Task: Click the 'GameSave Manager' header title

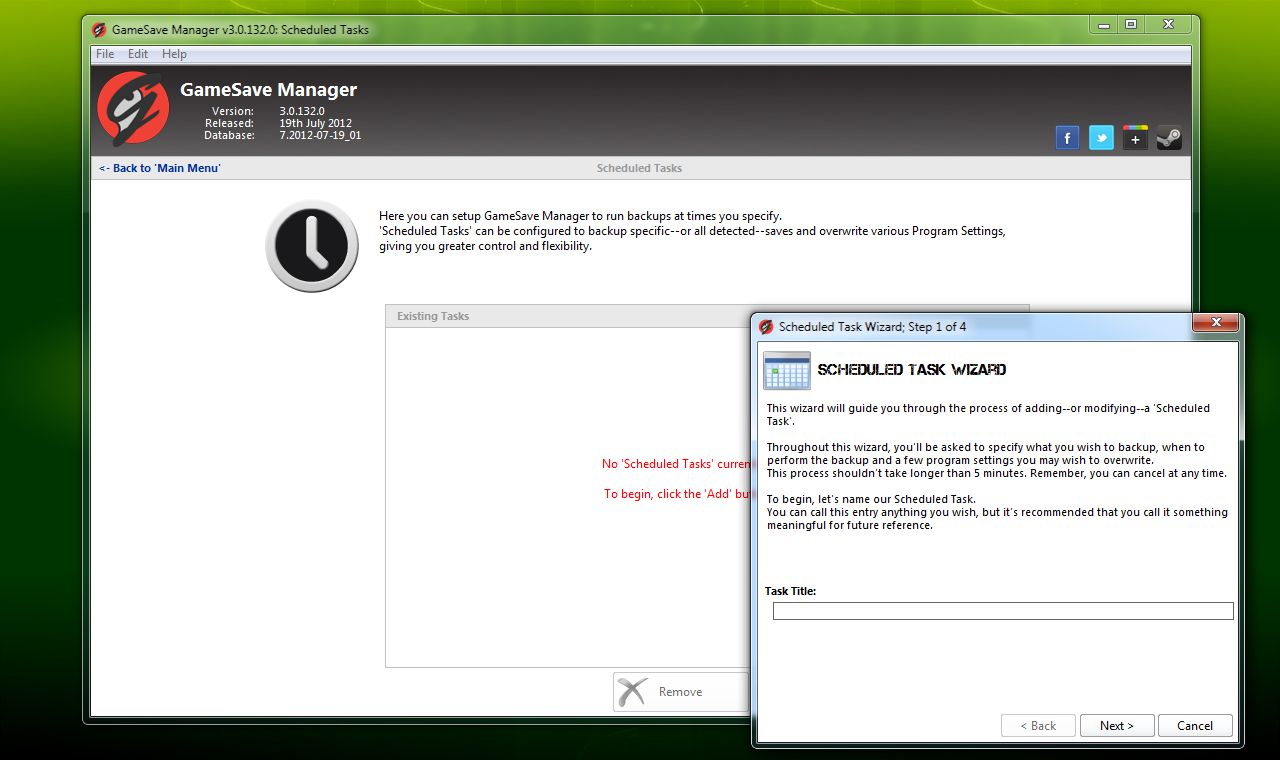Action: 268,90
